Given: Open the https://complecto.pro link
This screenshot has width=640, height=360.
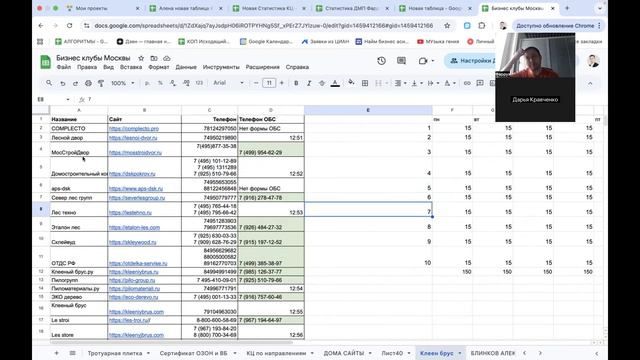Looking at the screenshot, I should pos(134,129).
